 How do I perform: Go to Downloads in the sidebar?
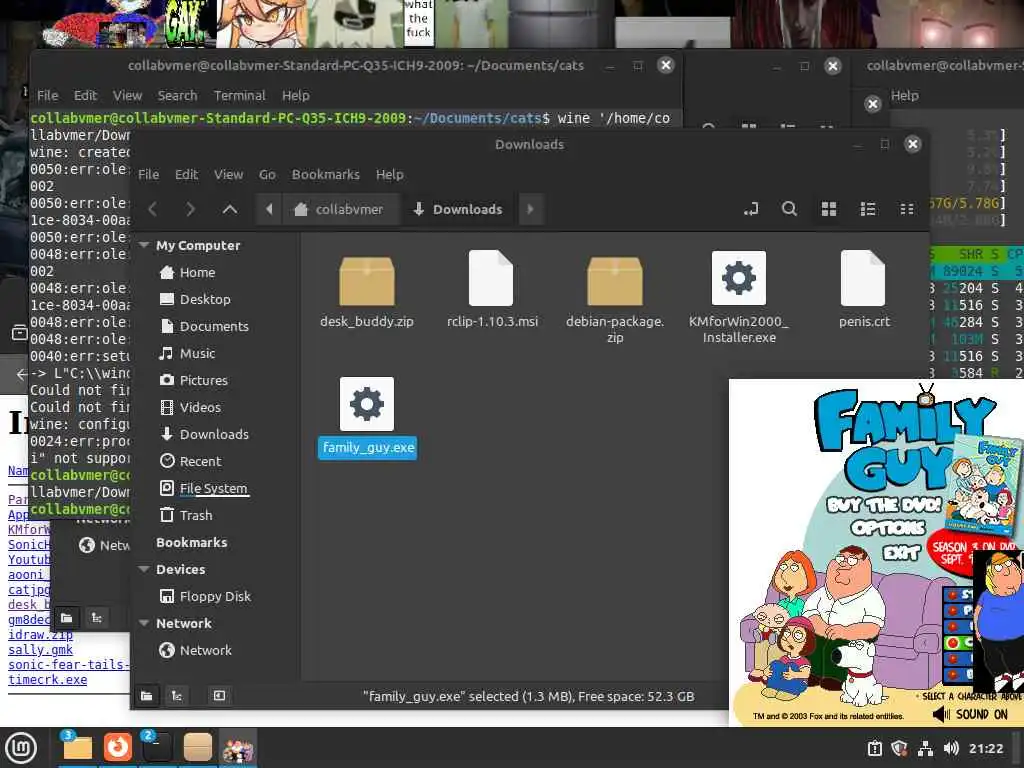pyautogui.click(x=214, y=434)
